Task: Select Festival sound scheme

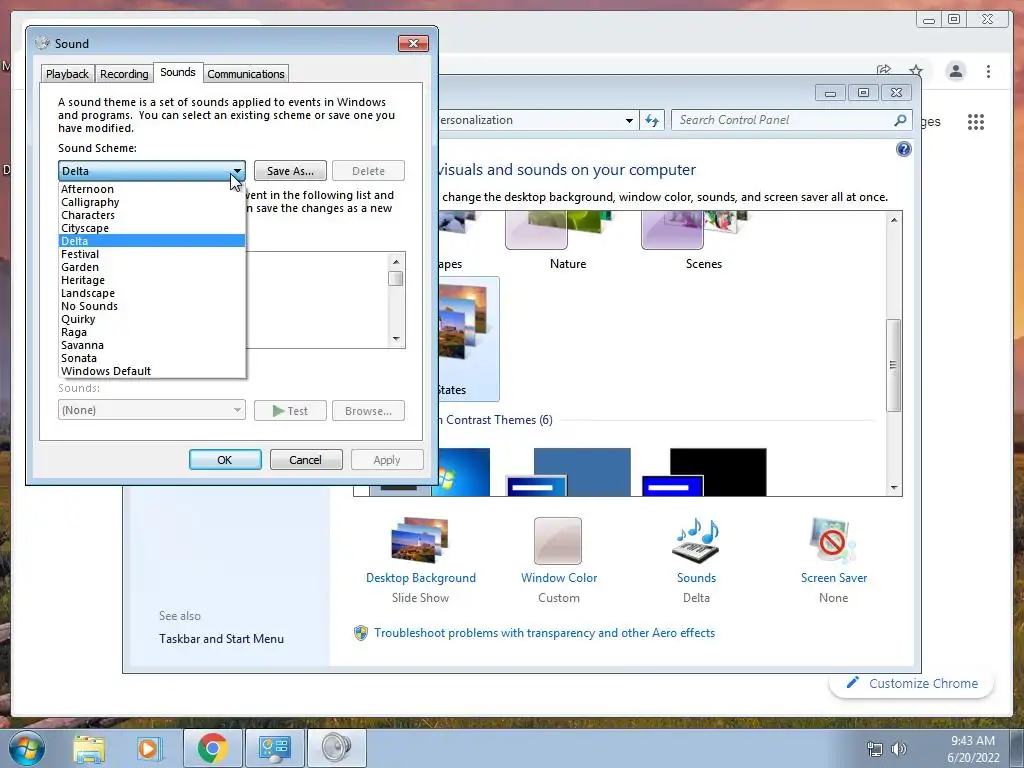Action: click(x=152, y=254)
